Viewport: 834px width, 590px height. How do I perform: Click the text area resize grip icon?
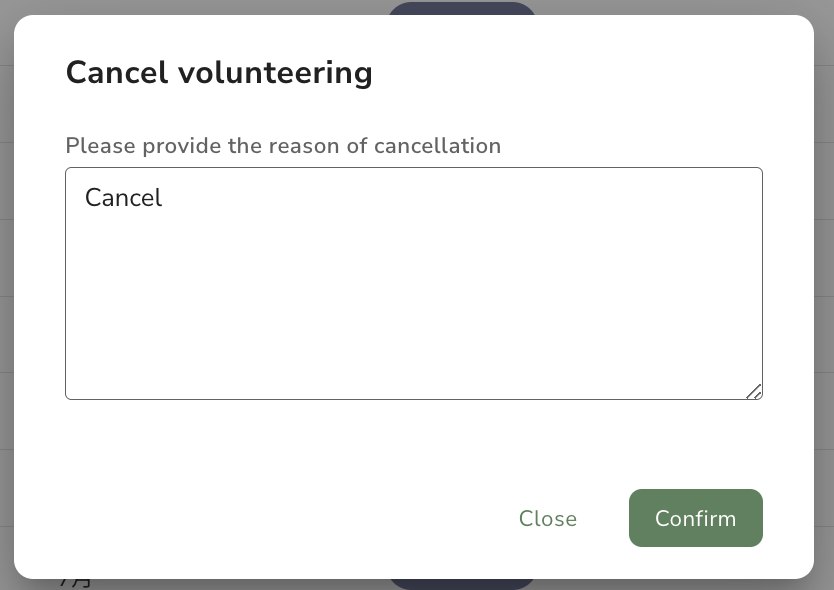[x=754, y=392]
